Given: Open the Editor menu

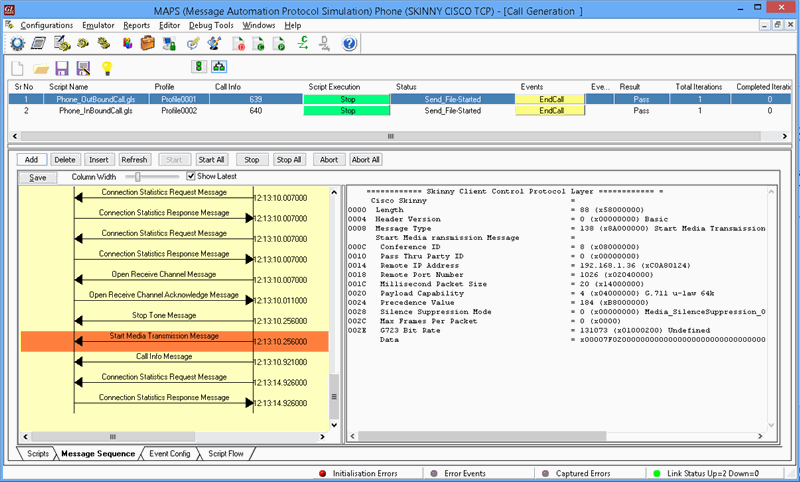Looking at the screenshot, I should tap(169, 25).
